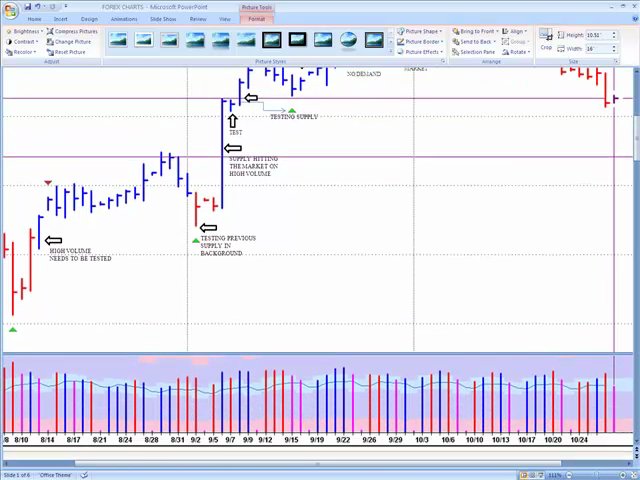Select the Picture Tools Format tab
The image size is (640, 480).
[x=256, y=19]
